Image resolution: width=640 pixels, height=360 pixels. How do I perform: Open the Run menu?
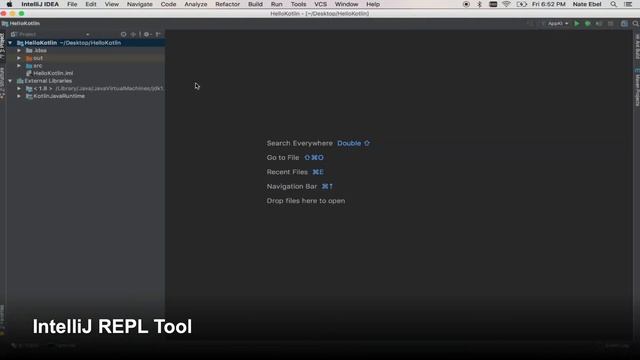point(276,4)
